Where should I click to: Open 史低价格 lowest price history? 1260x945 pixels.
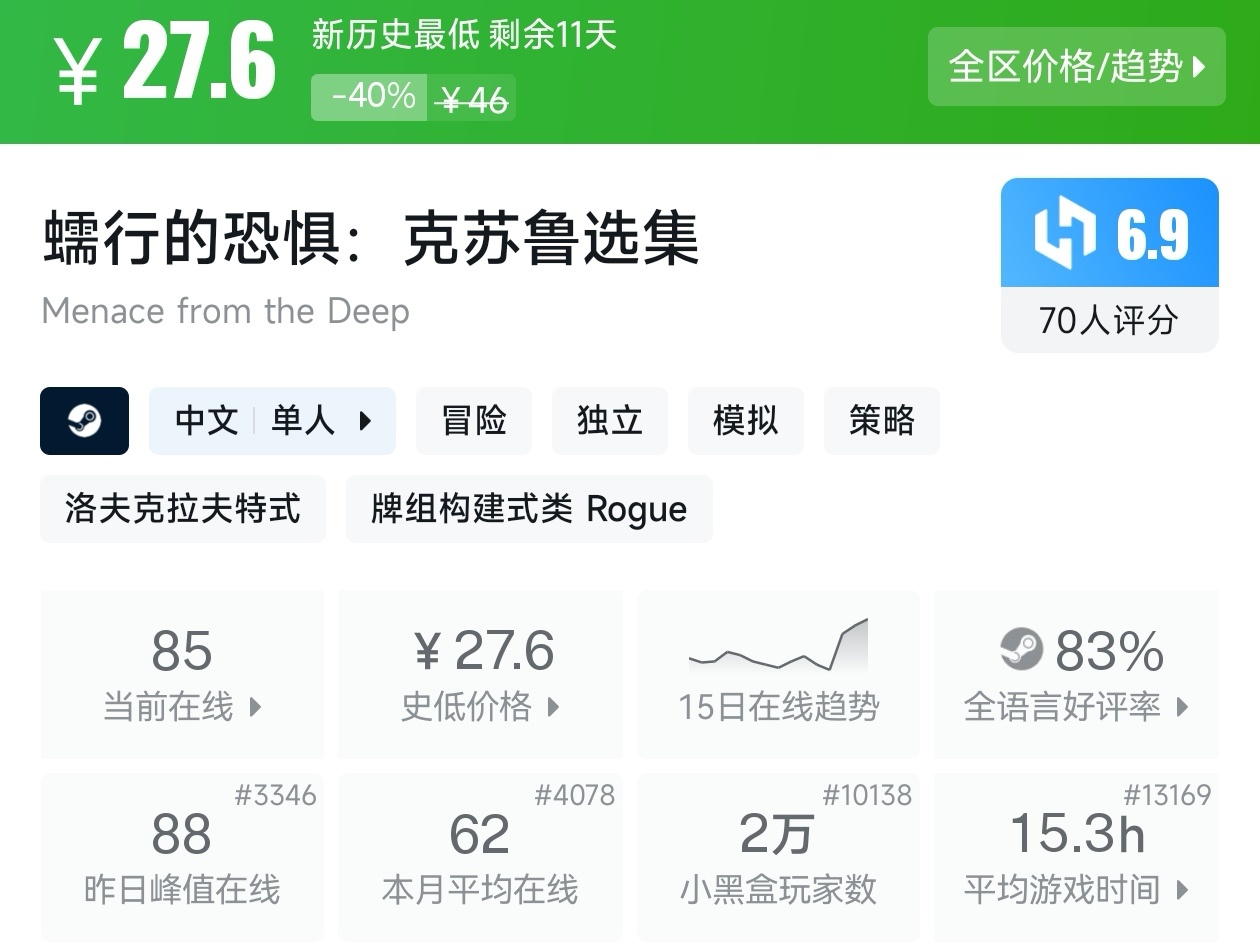[481, 674]
